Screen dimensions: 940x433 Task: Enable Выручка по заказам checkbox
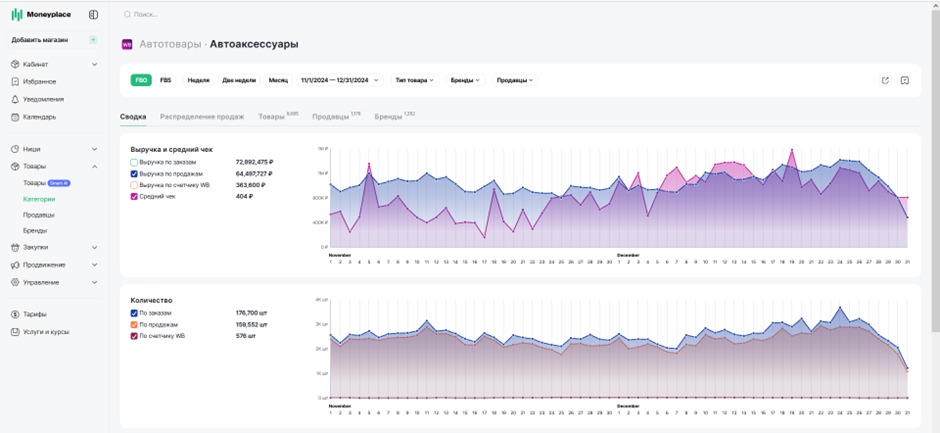(134, 163)
